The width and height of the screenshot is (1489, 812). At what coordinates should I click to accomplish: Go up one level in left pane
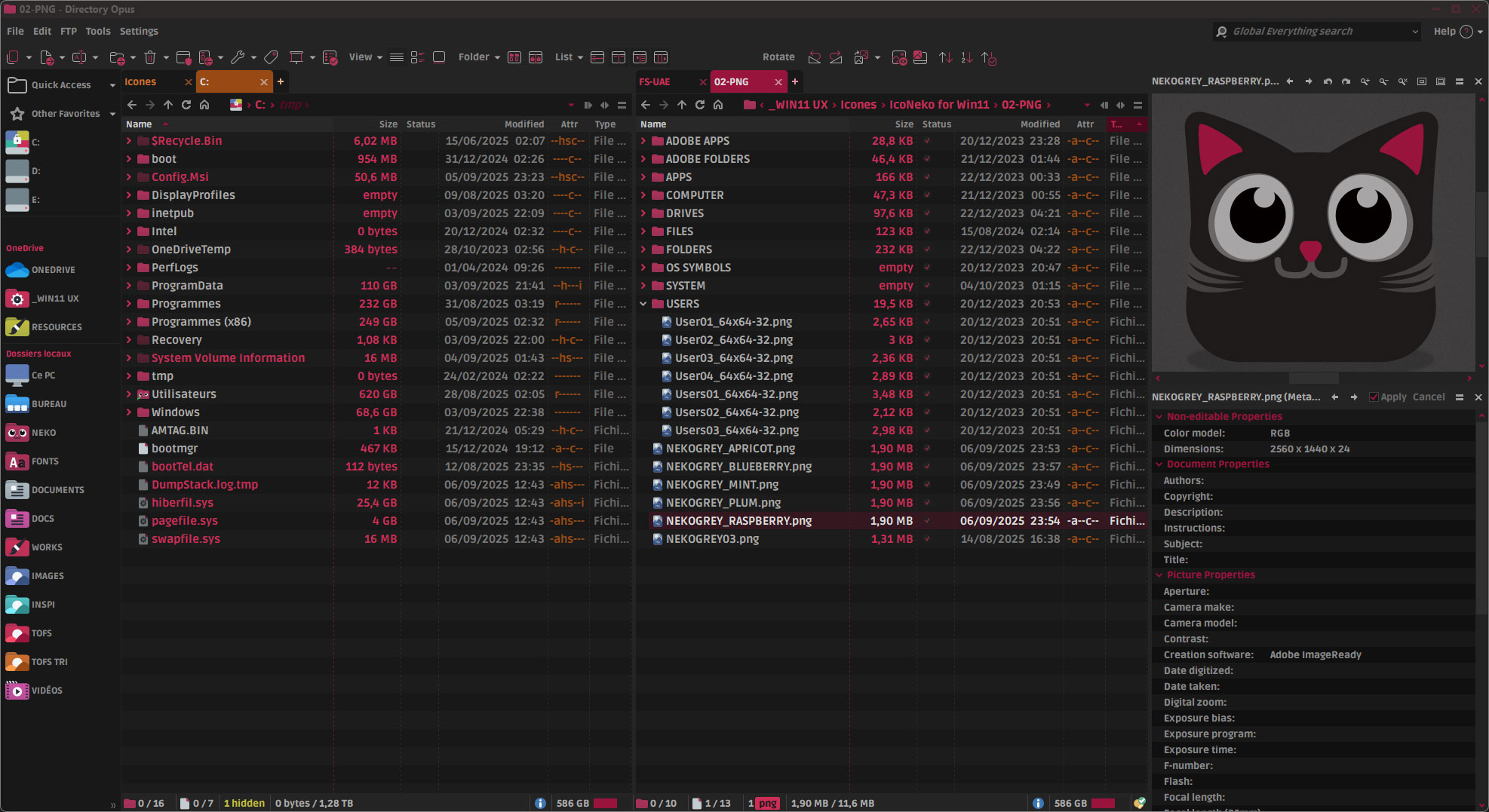pos(168,105)
